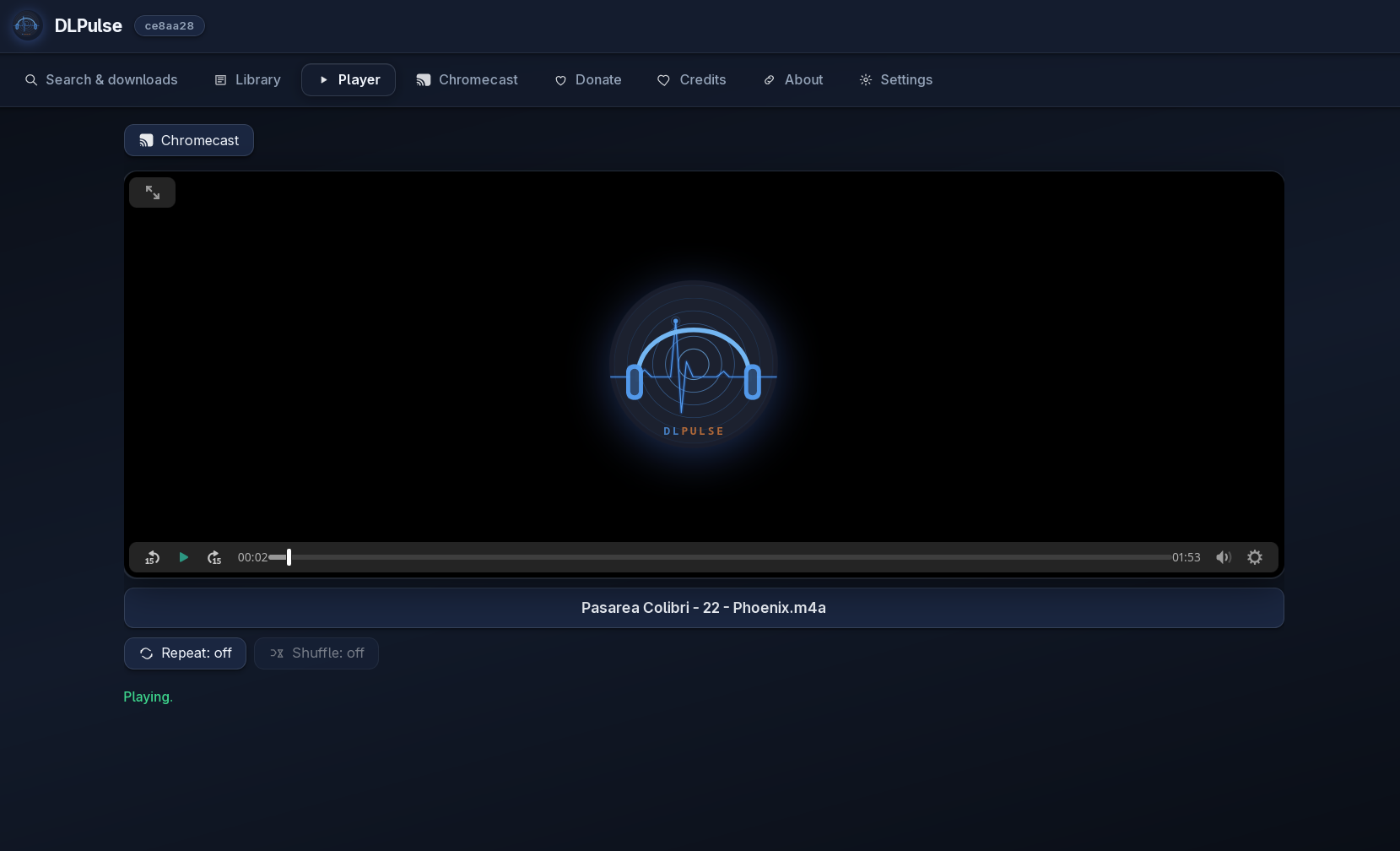Switch to the Library tab
The height and width of the screenshot is (851, 1400).
(247, 80)
